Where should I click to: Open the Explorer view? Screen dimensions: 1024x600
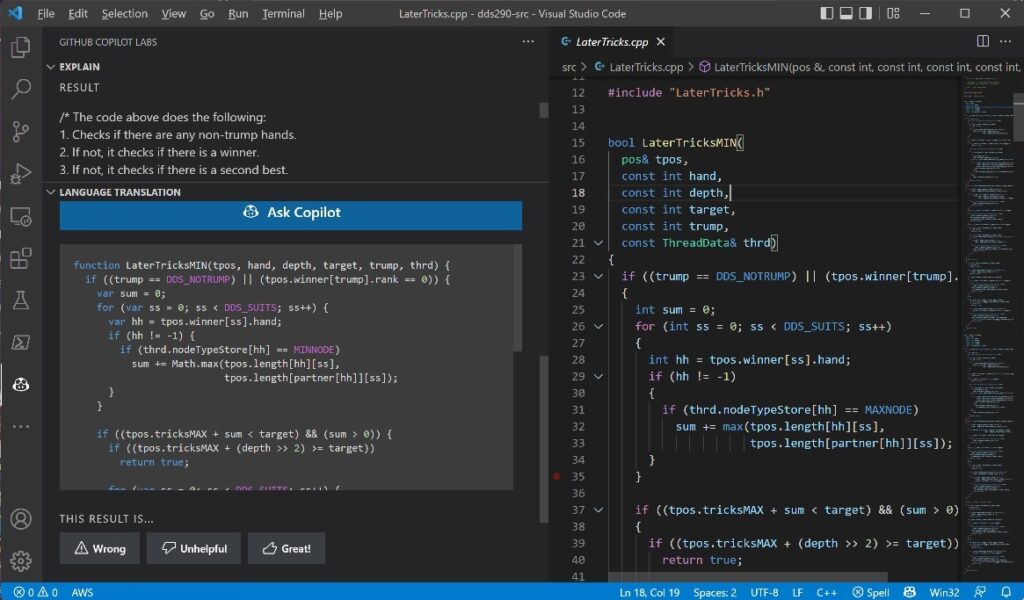point(20,46)
